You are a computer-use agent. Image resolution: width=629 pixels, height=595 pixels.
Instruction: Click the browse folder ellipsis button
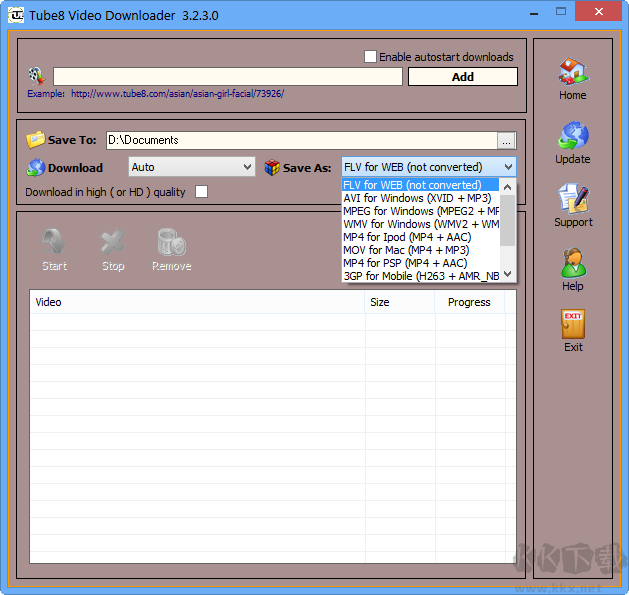click(x=506, y=141)
